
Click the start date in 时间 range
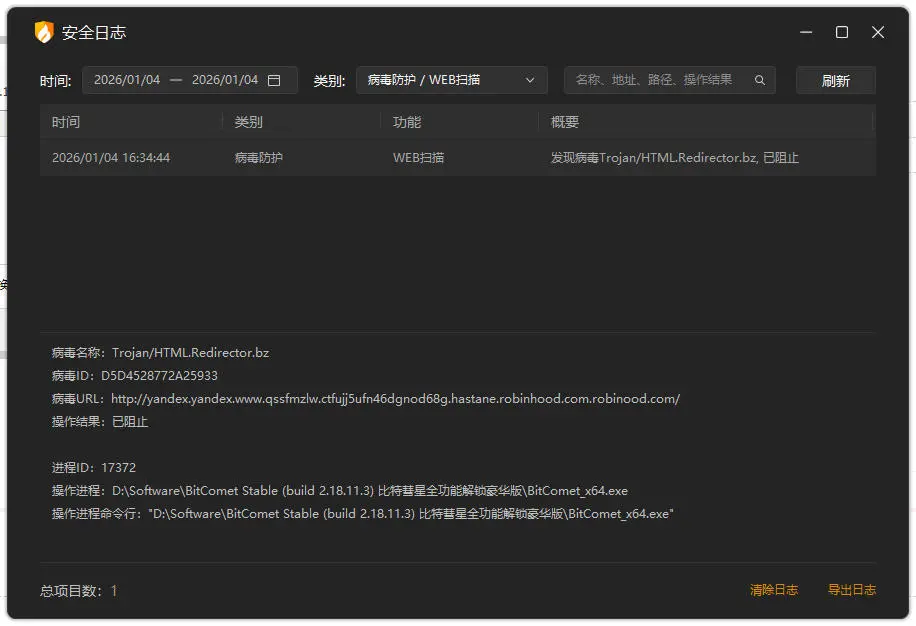[x=127, y=80]
